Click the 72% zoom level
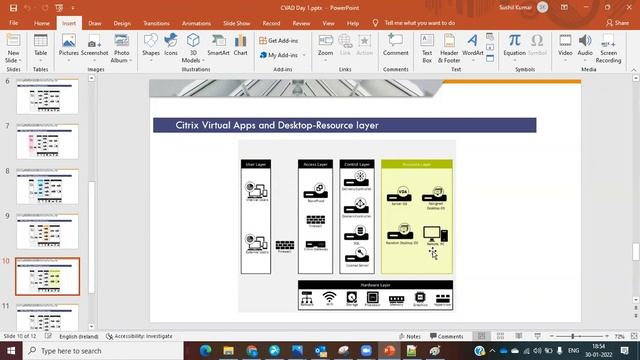The image size is (640, 360). 620,336
